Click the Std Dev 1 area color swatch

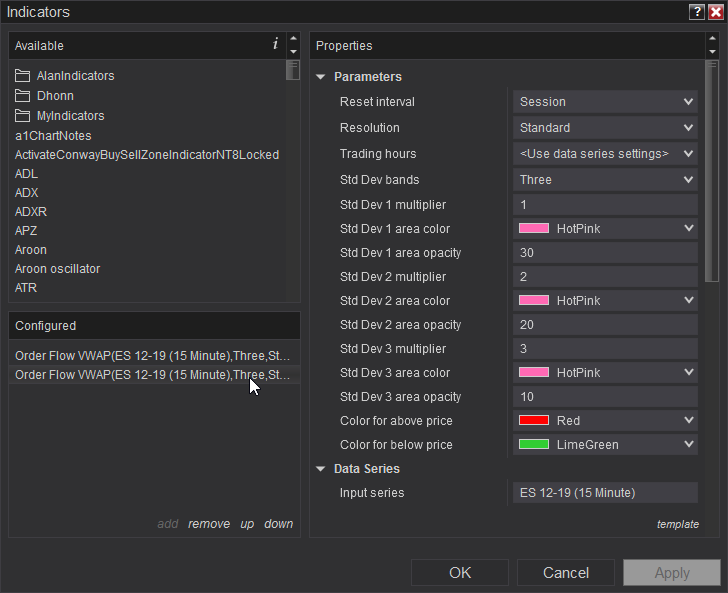(x=534, y=229)
